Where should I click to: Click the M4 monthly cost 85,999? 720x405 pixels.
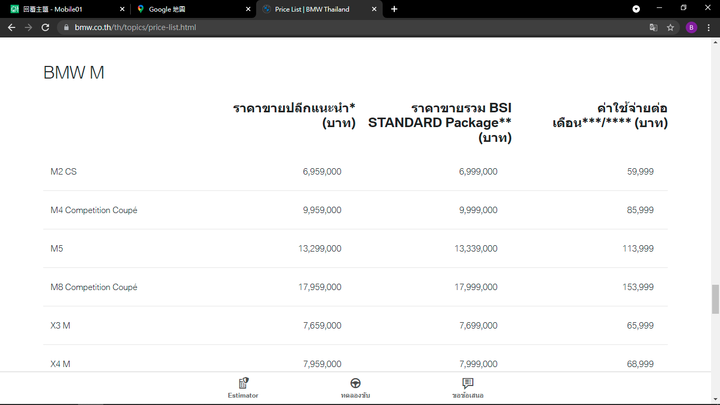point(640,210)
